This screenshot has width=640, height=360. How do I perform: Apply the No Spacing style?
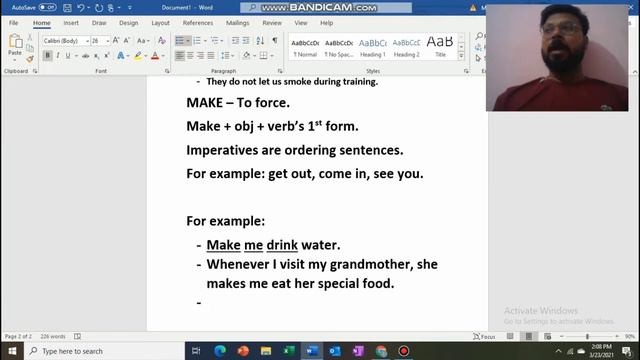click(x=339, y=47)
